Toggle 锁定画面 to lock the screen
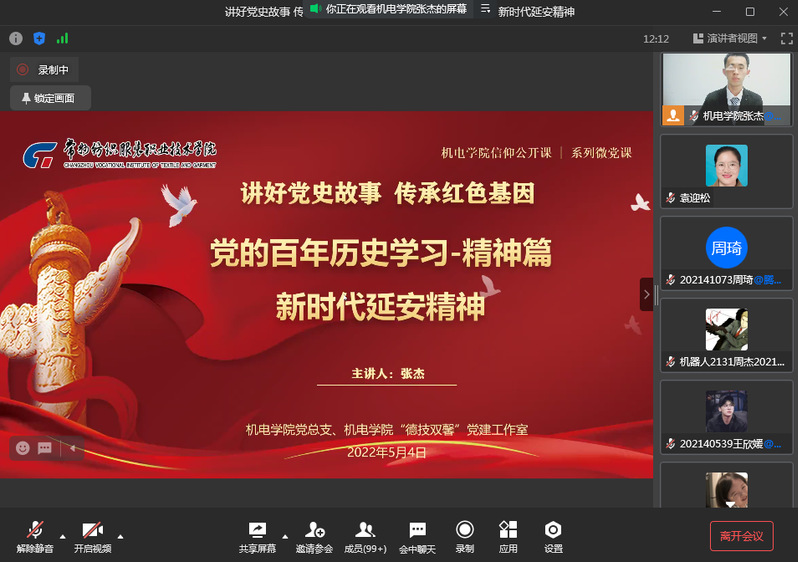 click(x=50, y=98)
